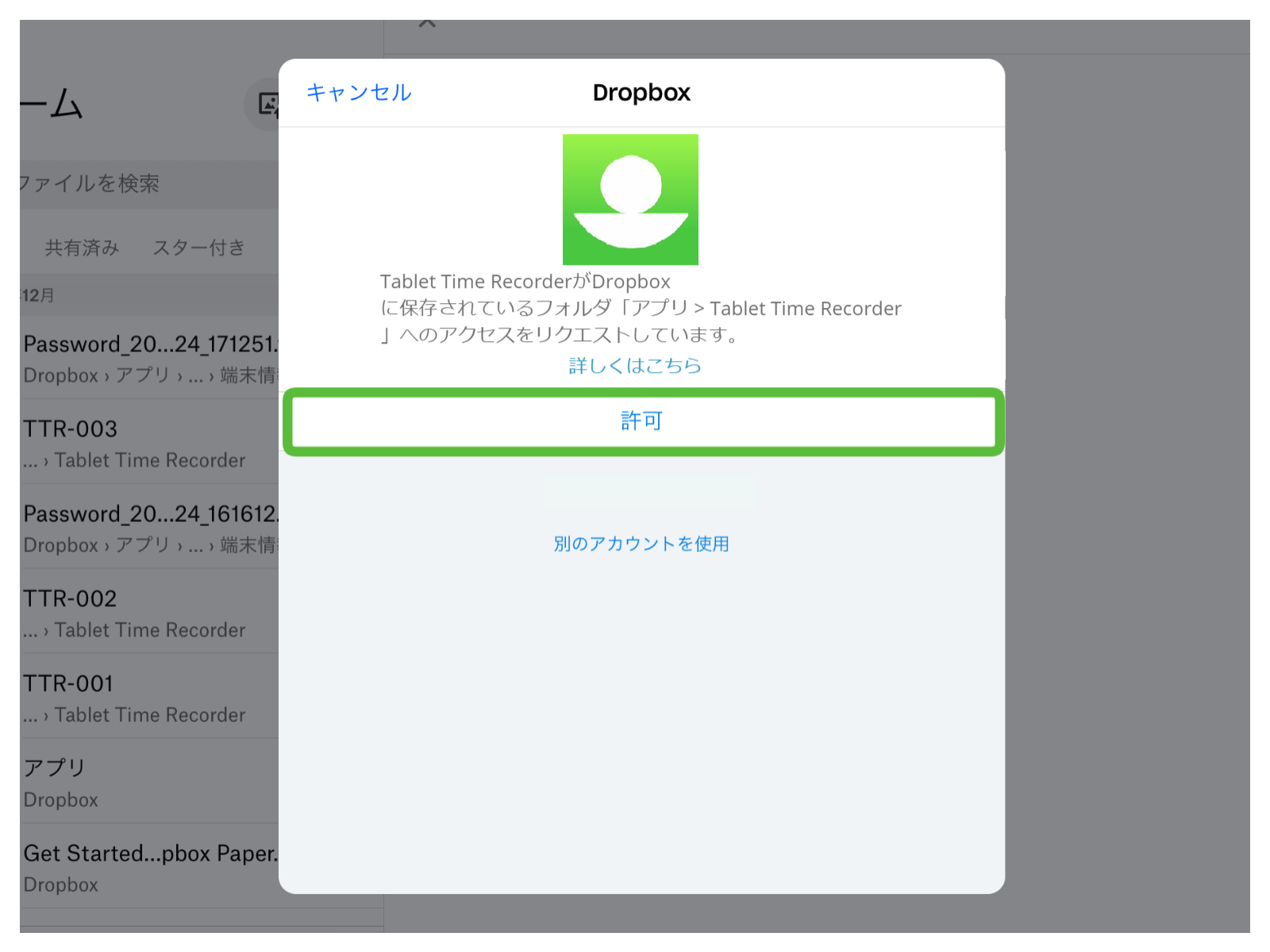
Task: Open the Password_20...24_161612 file
Action: (149, 528)
